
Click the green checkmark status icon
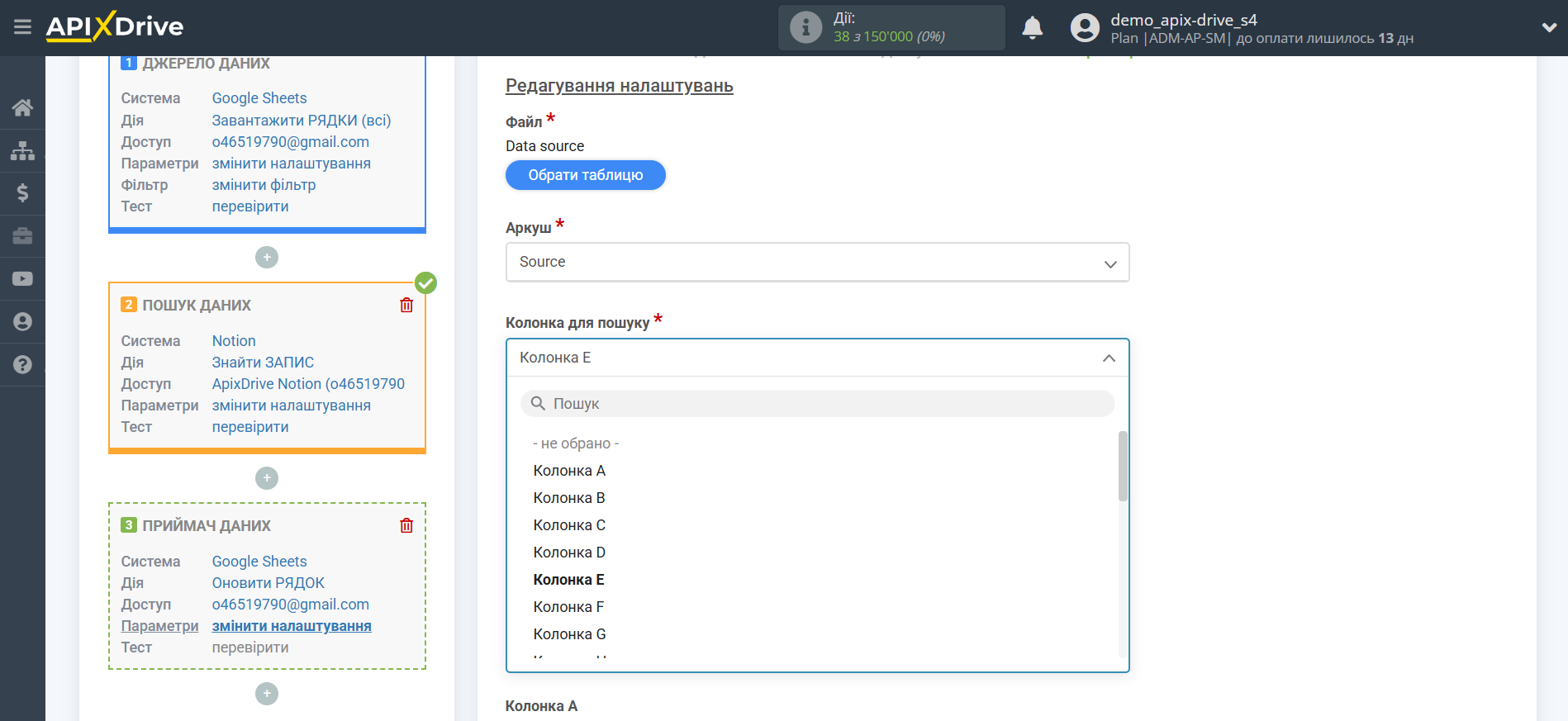pyautogui.click(x=425, y=283)
